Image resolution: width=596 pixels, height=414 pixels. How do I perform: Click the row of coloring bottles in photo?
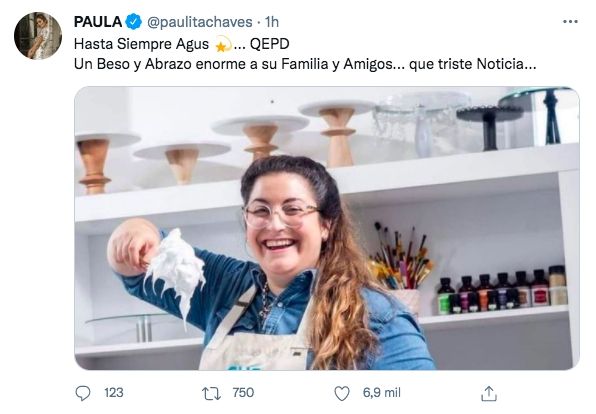[x=502, y=290]
